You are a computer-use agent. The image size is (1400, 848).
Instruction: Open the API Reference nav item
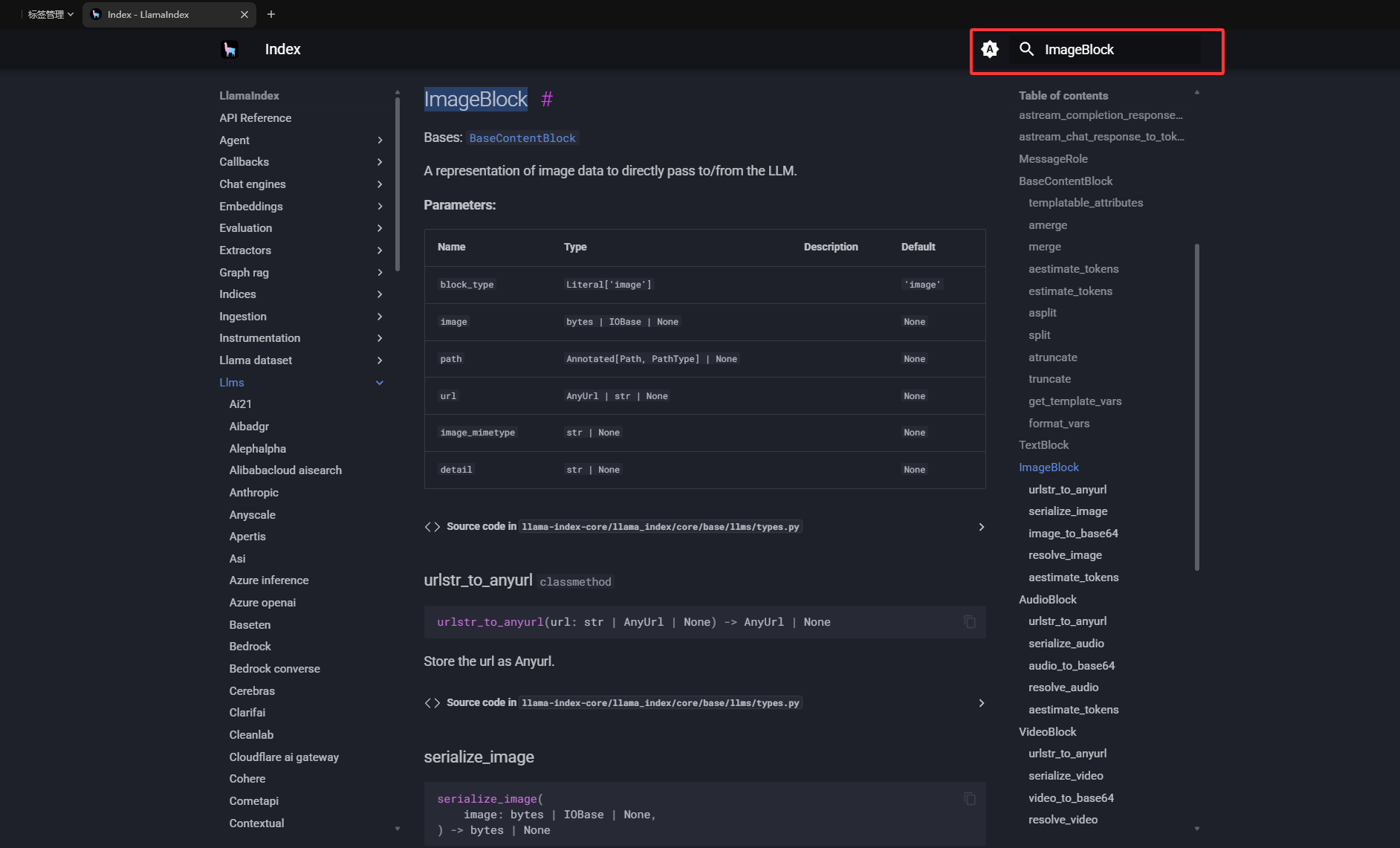[255, 118]
